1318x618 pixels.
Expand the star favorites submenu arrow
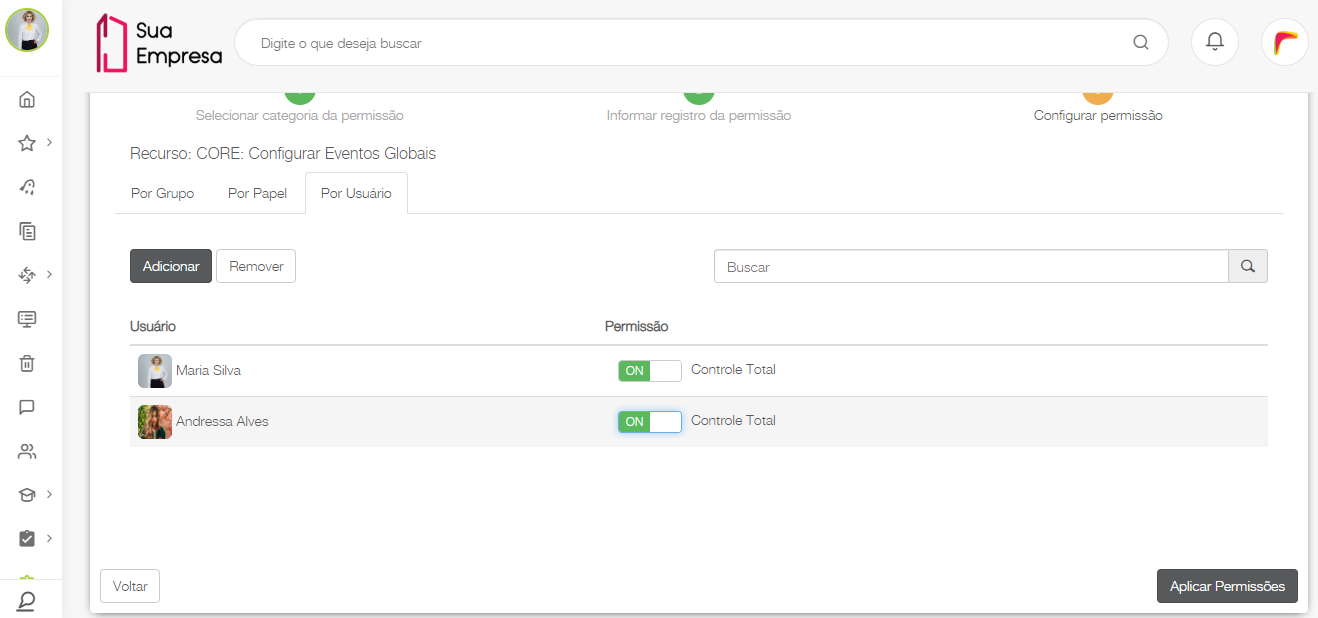(x=49, y=142)
